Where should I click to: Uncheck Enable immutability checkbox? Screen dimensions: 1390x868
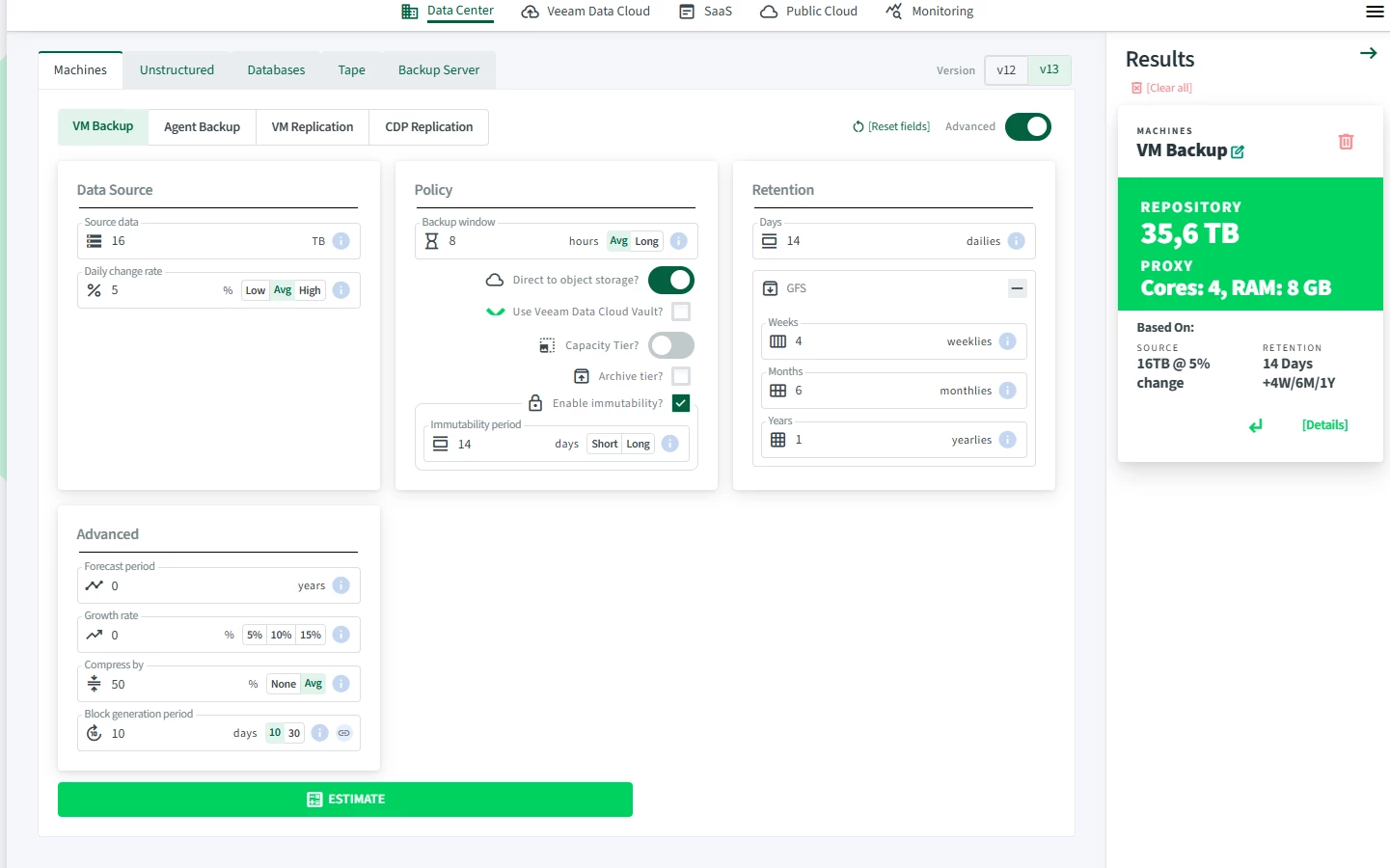pos(681,403)
